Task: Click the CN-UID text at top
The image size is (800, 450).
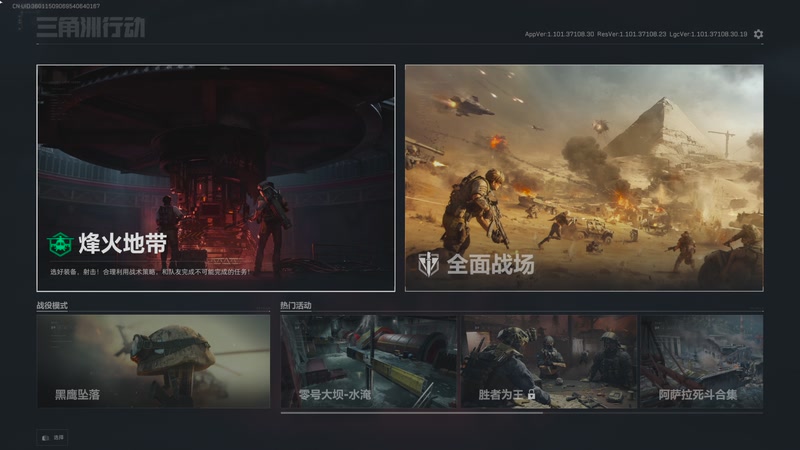Action: (x=56, y=6)
